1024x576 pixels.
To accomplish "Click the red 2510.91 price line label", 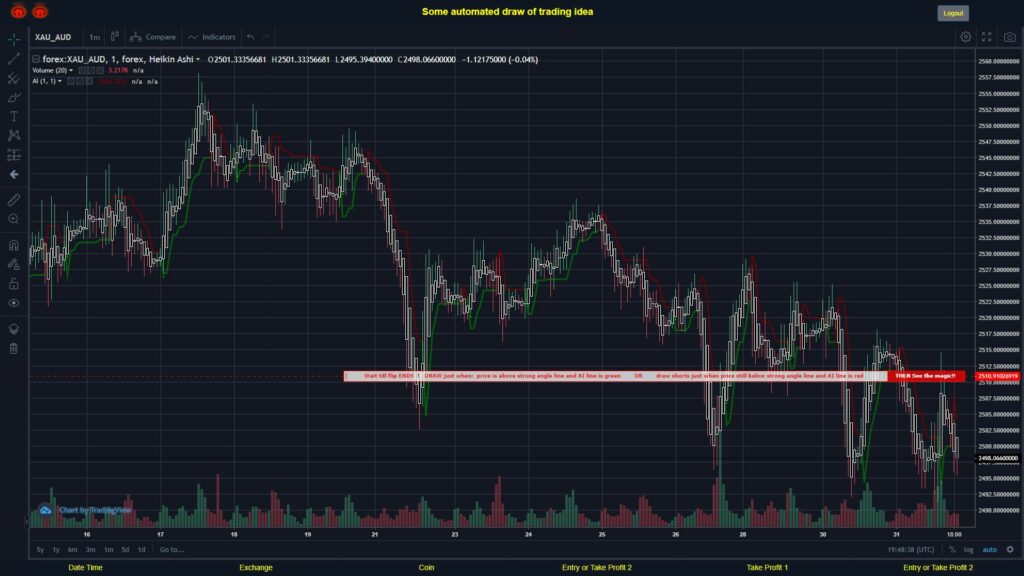I will 998,376.
